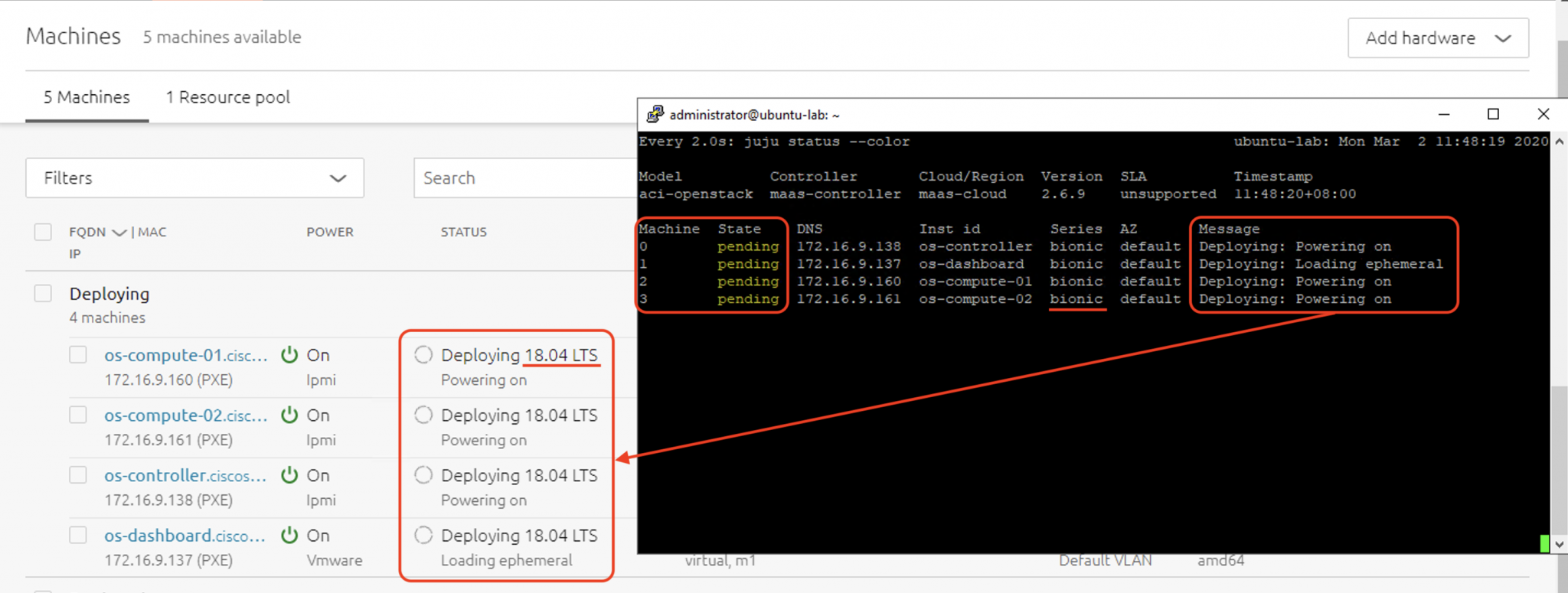Click 'maas-controller' text in terminal

tap(835, 194)
